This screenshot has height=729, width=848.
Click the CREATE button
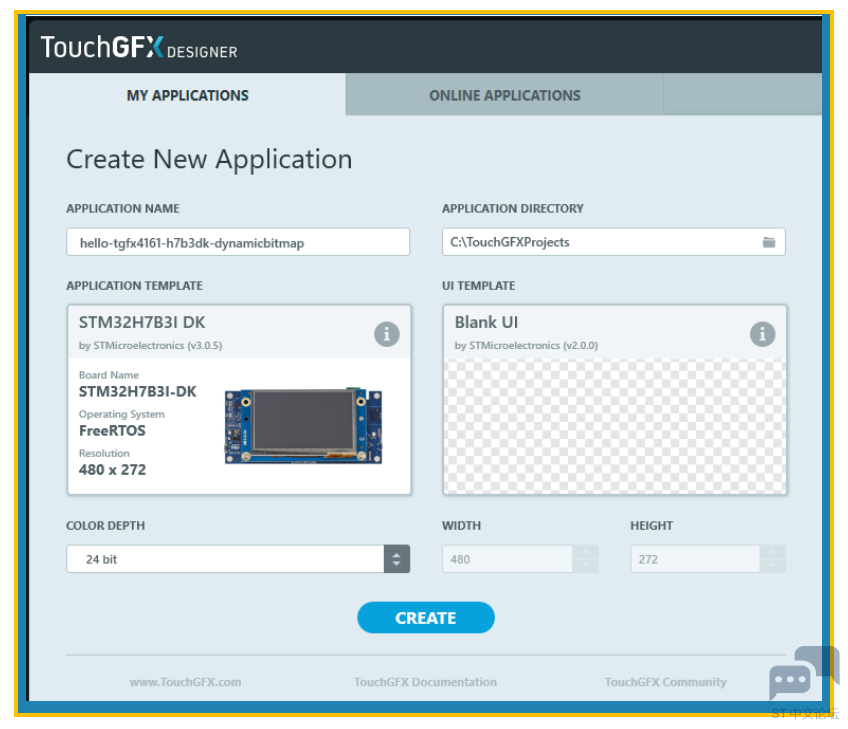tap(426, 618)
